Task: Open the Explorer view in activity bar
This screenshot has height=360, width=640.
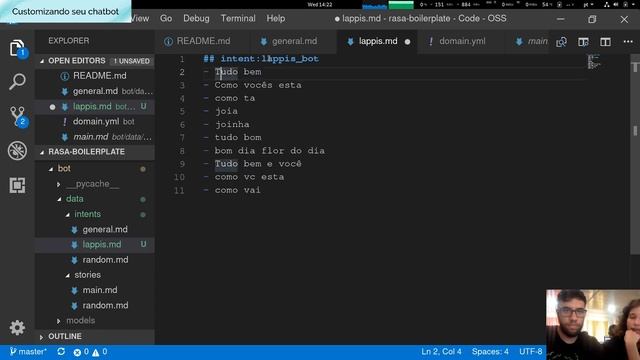Action: point(17,49)
